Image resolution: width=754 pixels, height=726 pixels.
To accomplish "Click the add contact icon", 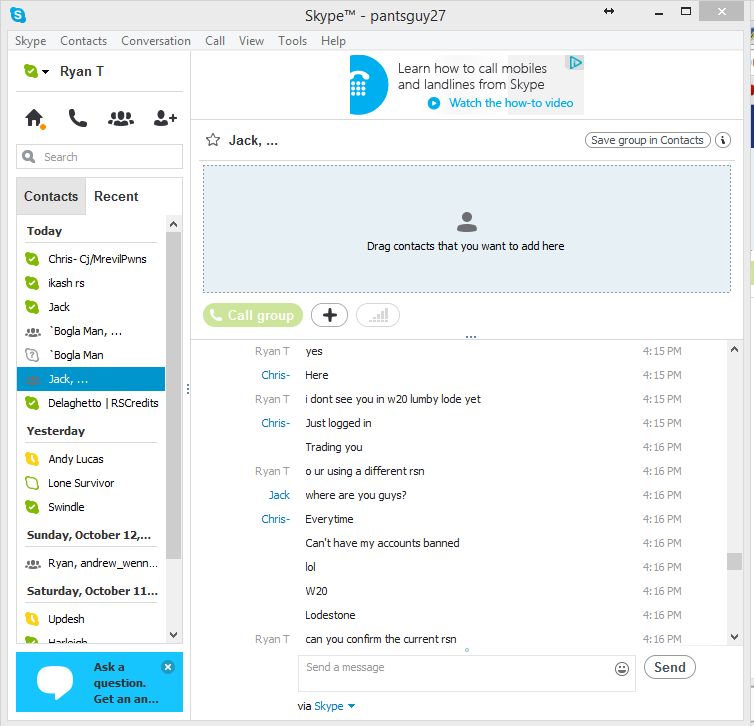I will click(x=165, y=118).
